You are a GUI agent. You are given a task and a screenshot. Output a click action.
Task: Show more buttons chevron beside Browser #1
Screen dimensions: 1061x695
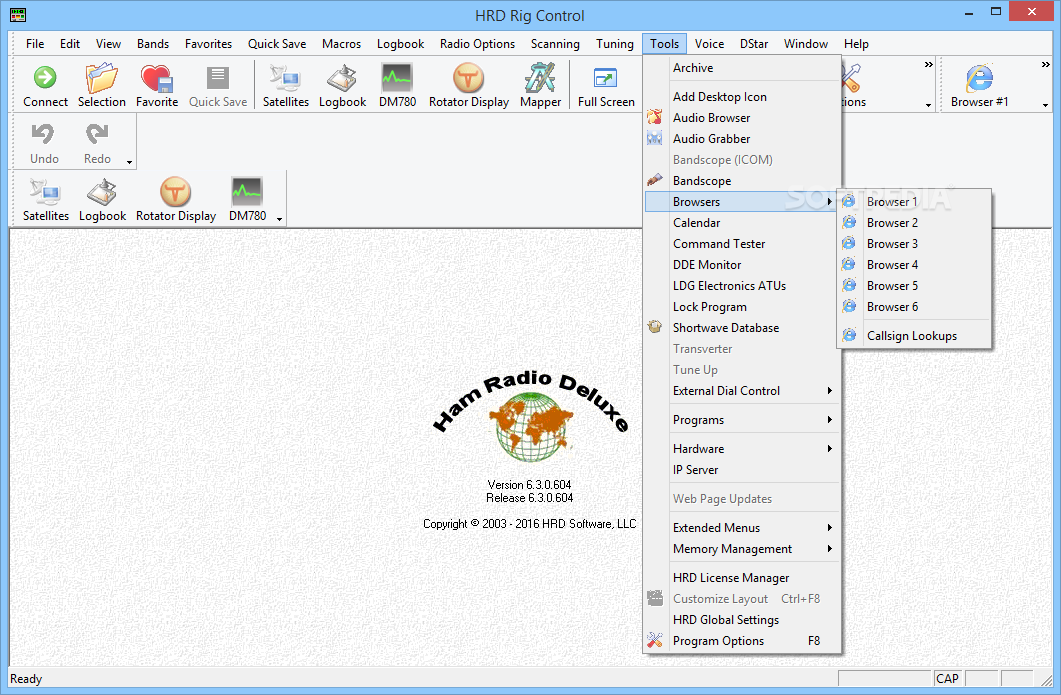(x=1045, y=64)
